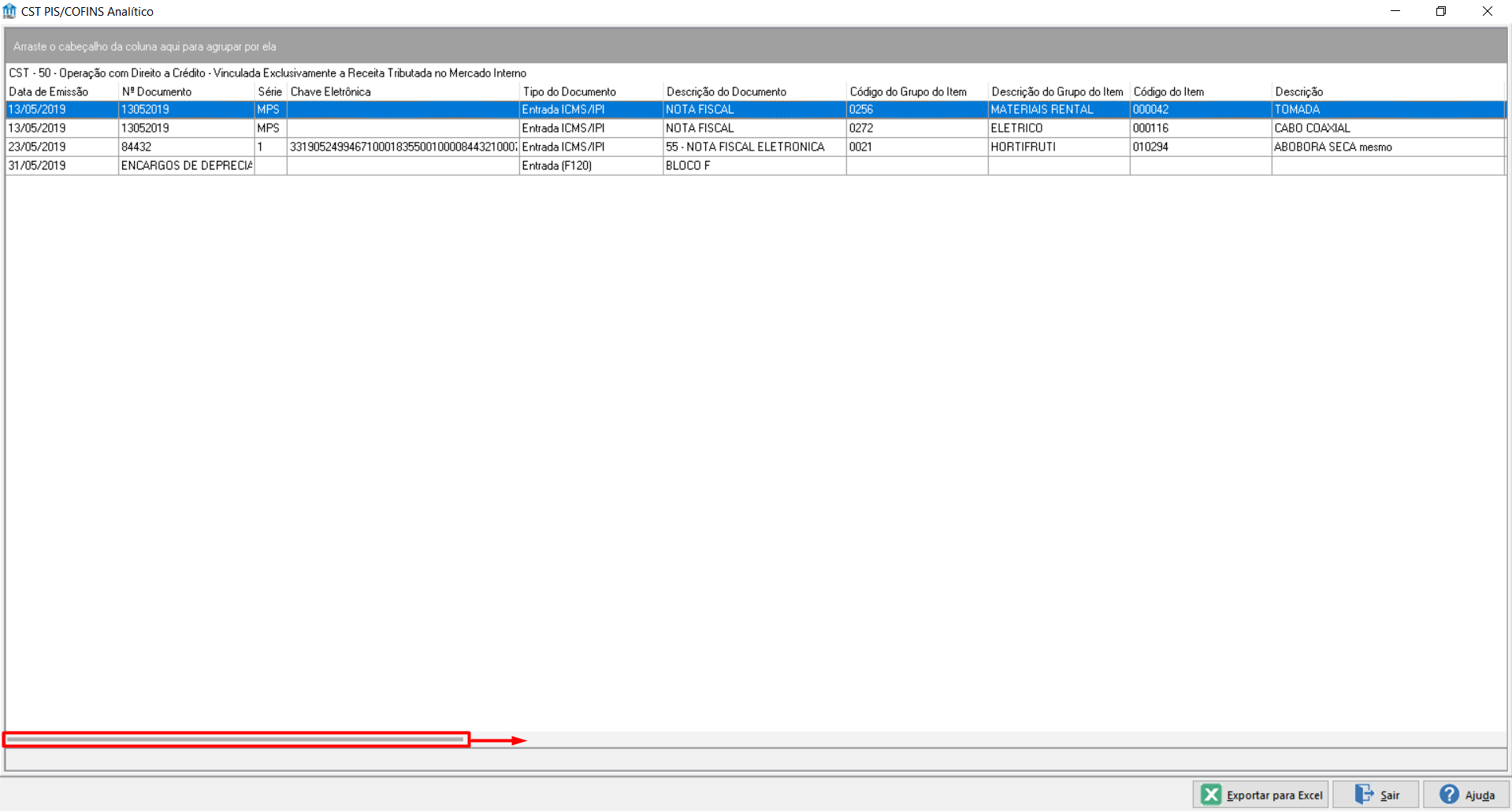Click the ENCARGOS DE DEPRECIA cell
This screenshot has height=812, width=1512.
coord(186,166)
